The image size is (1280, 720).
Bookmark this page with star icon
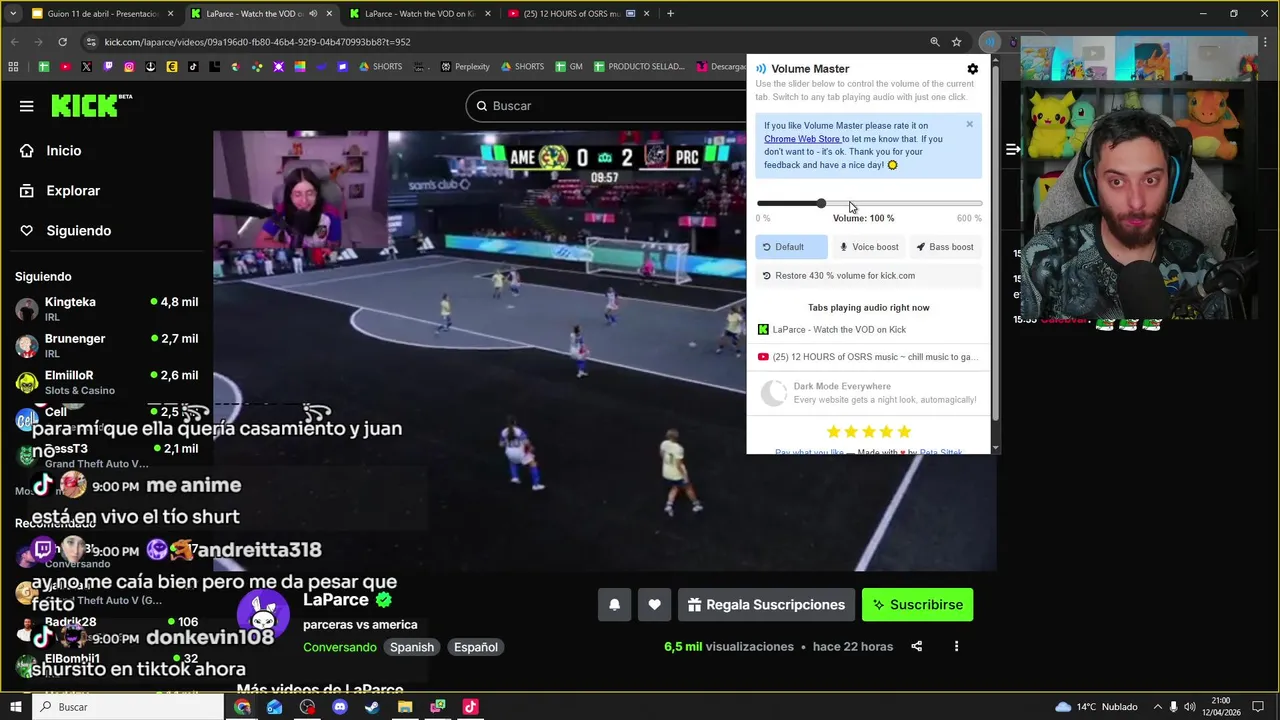[957, 42]
